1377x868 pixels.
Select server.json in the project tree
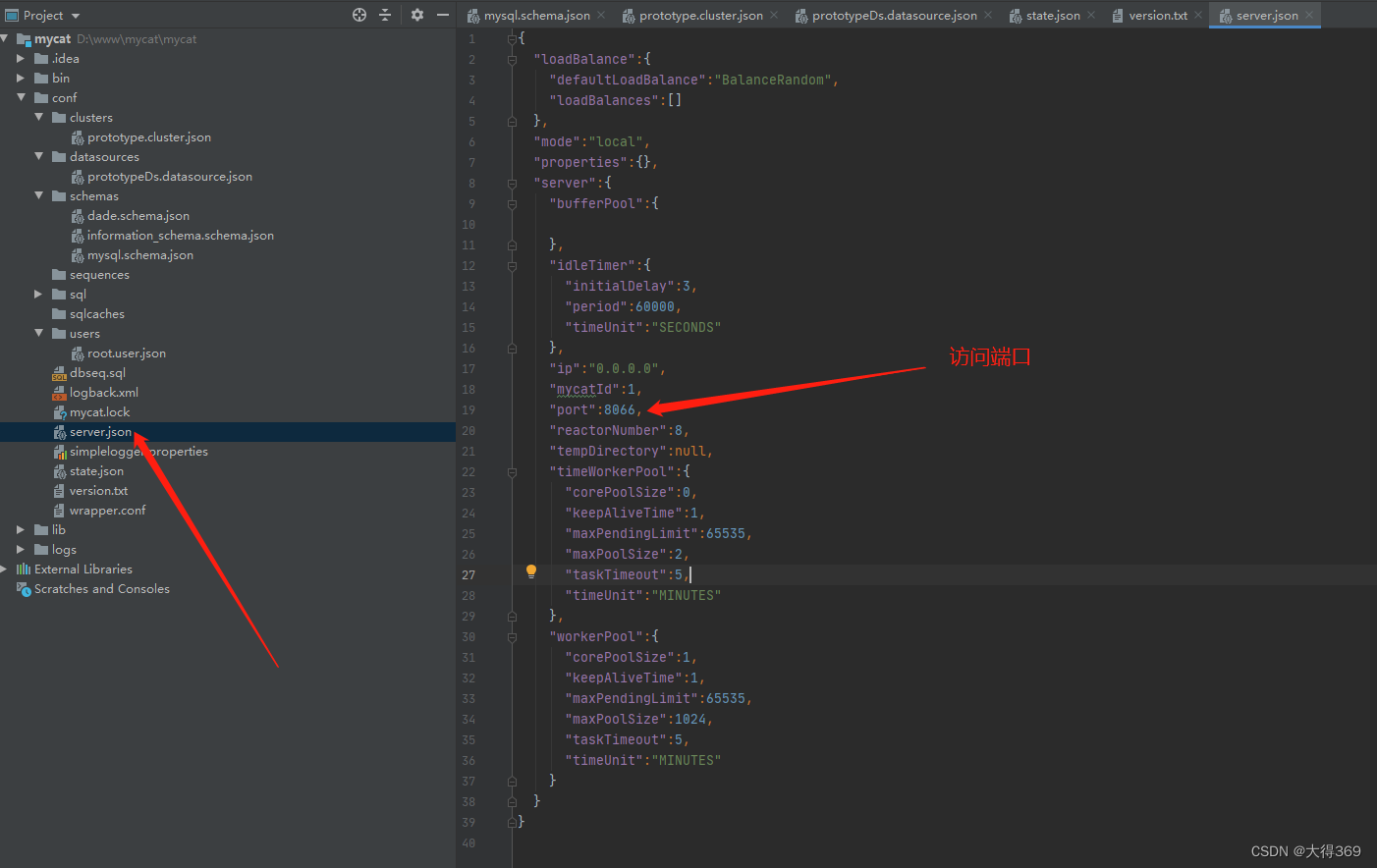(x=100, y=432)
